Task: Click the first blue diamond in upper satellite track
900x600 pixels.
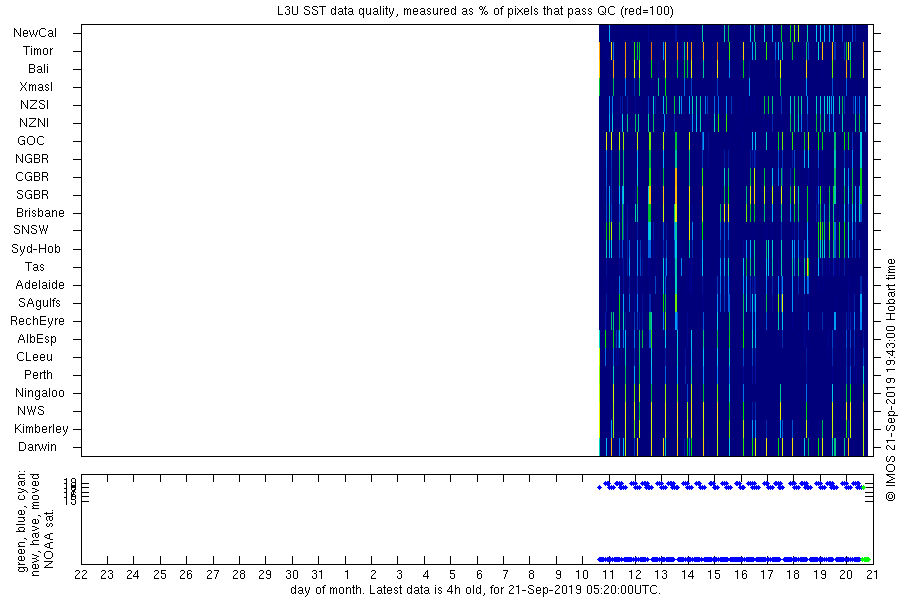Action: tap(599, 487)
